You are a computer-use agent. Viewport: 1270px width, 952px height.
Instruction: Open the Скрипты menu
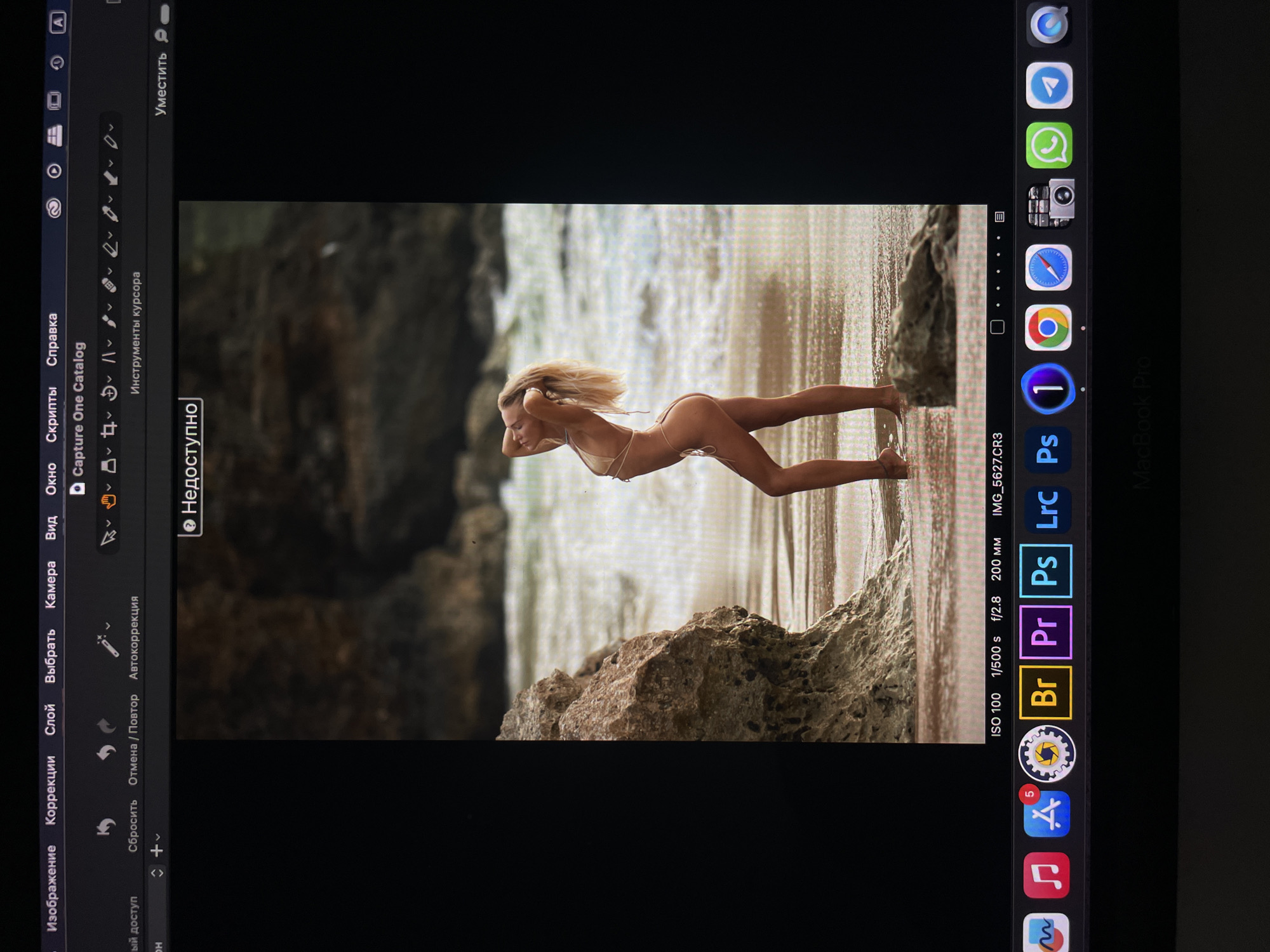(51, 414)
